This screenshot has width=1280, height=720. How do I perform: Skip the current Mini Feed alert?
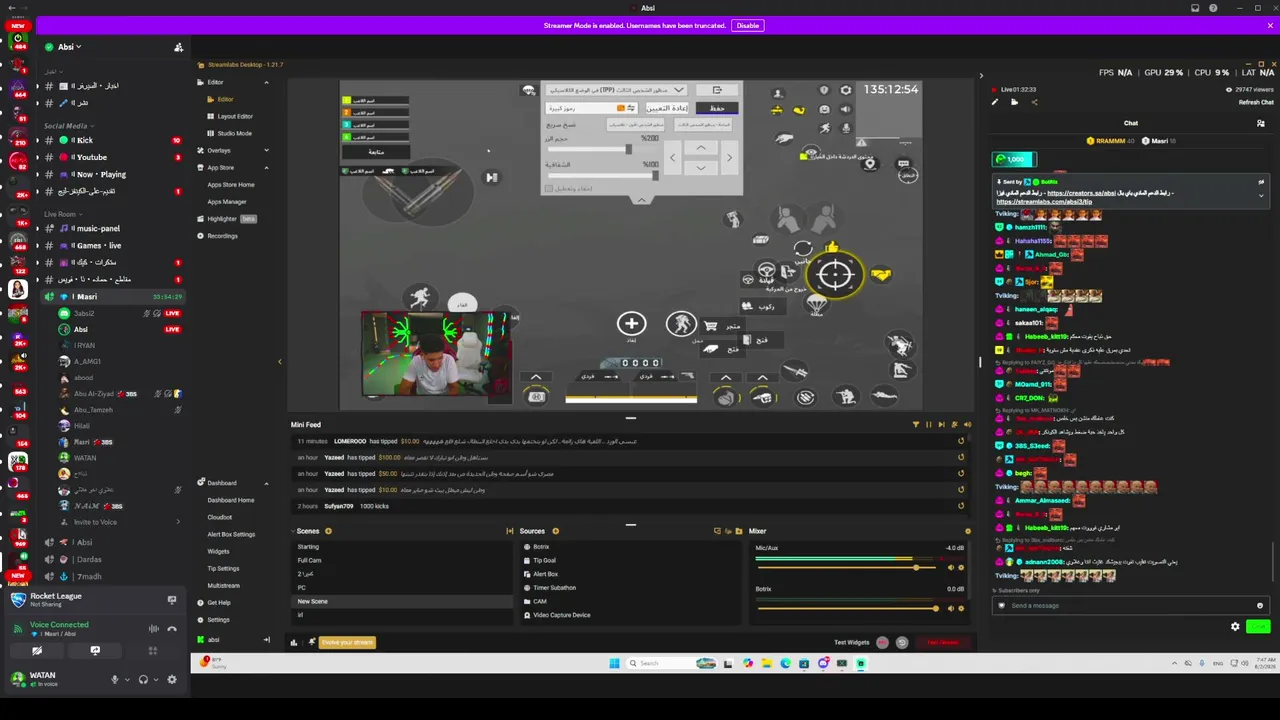point(941,425)
